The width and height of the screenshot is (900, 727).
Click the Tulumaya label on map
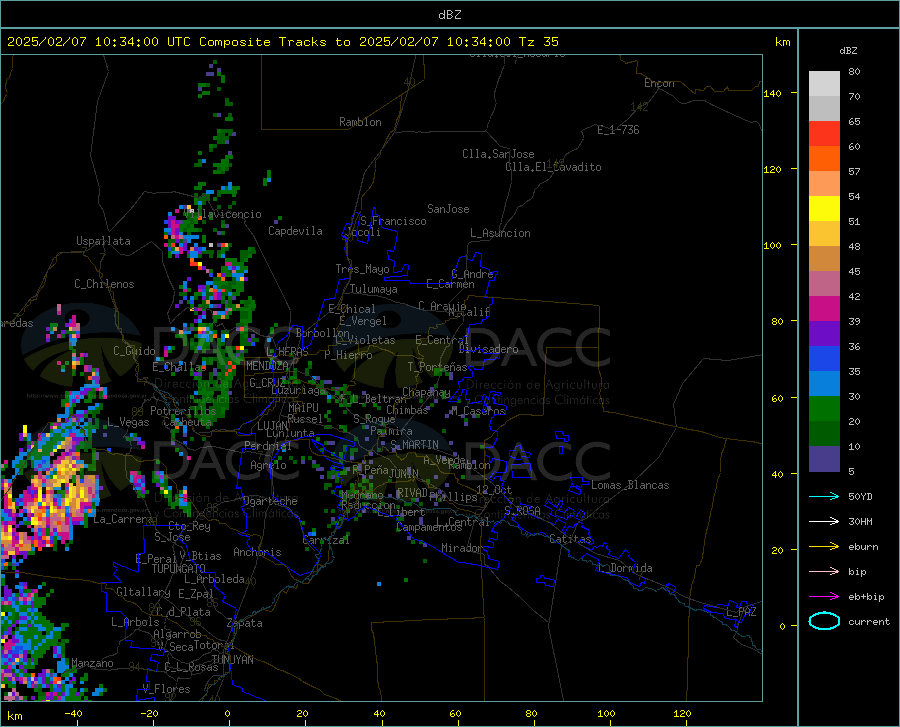click(x=373, y=289)
